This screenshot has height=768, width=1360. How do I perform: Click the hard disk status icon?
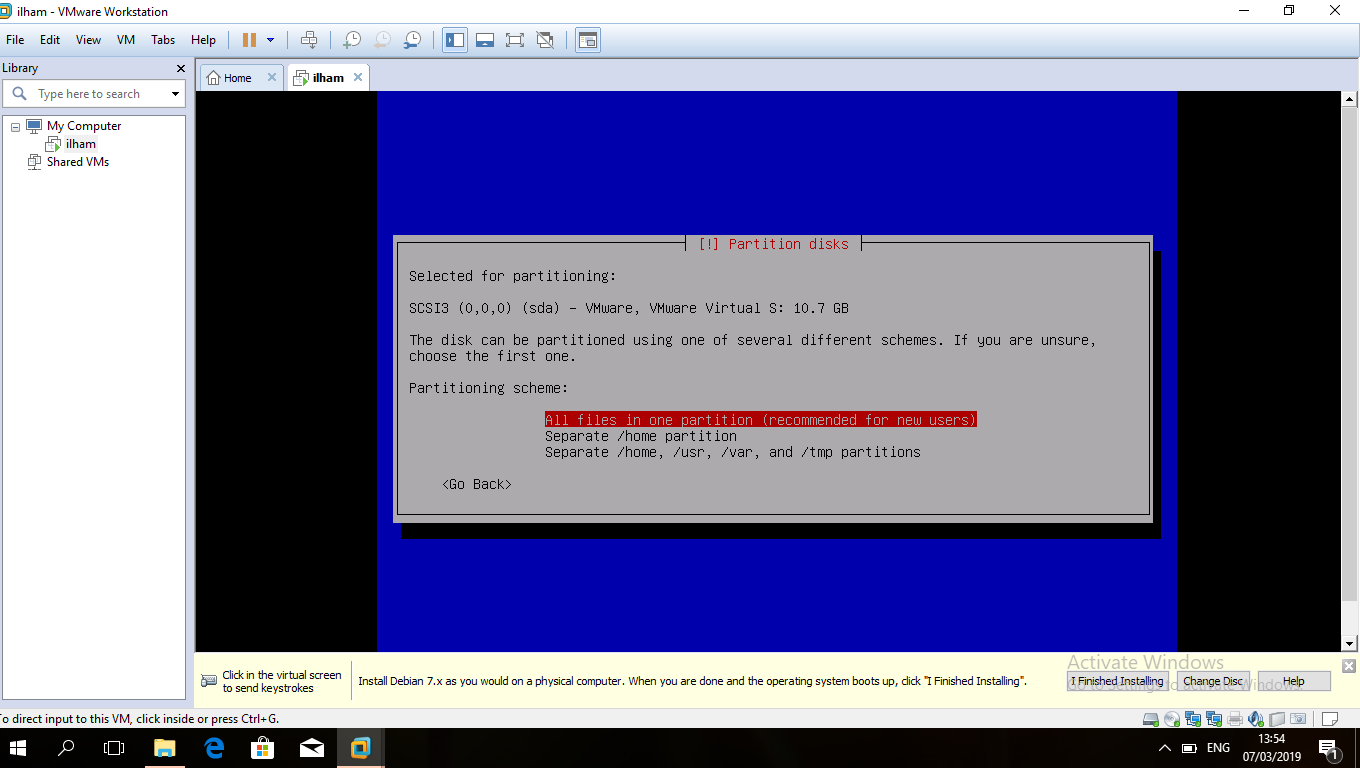pos(1151,718)
